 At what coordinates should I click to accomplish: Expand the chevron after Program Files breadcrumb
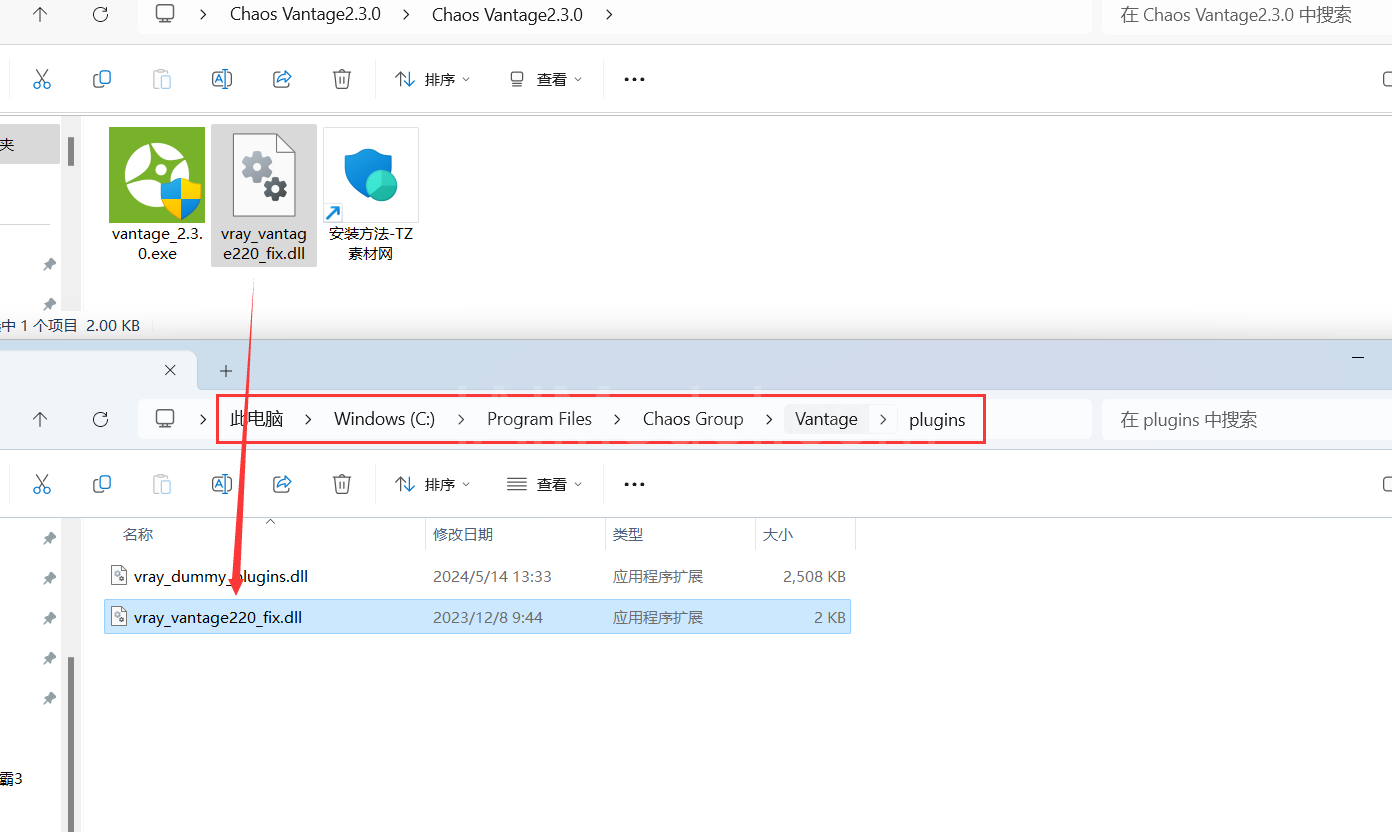[x=617, y=419]
